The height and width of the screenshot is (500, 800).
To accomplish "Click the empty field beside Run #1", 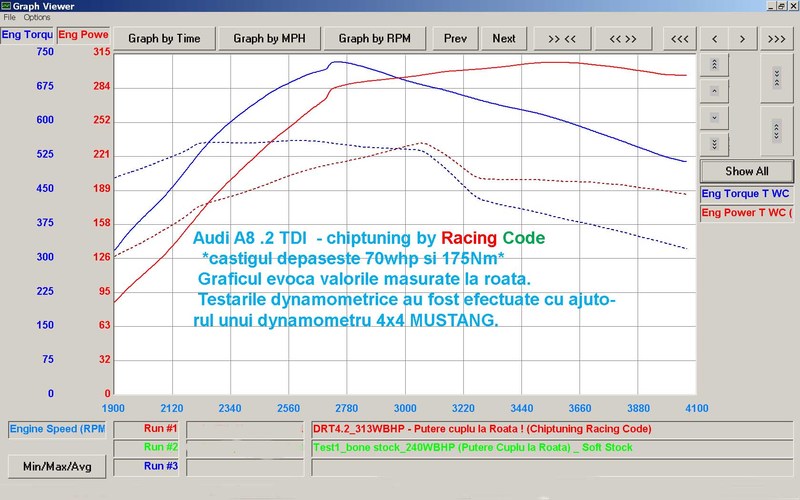I will [245, 429].
